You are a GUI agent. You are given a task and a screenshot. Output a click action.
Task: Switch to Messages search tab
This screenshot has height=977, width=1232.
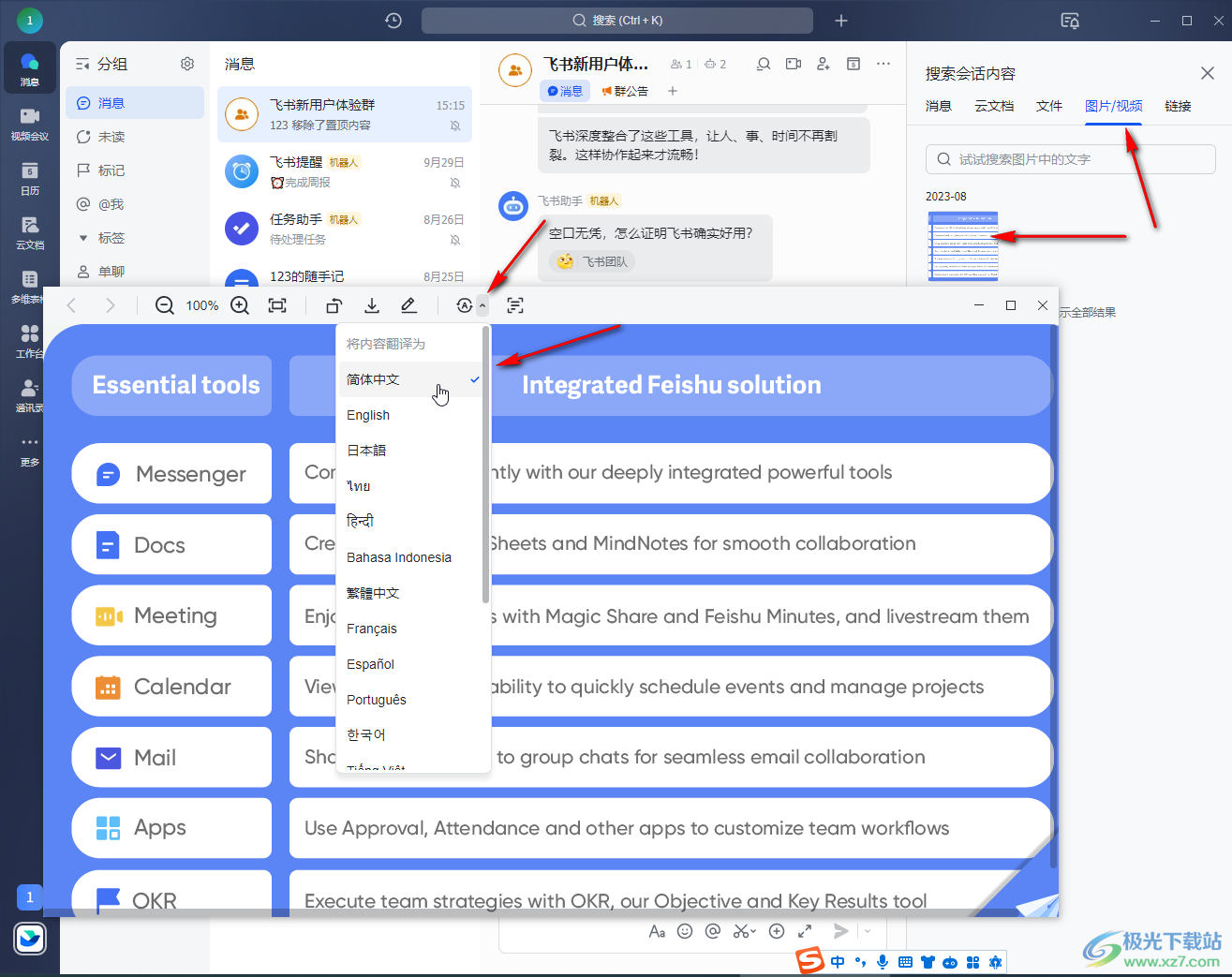[939, 106]
